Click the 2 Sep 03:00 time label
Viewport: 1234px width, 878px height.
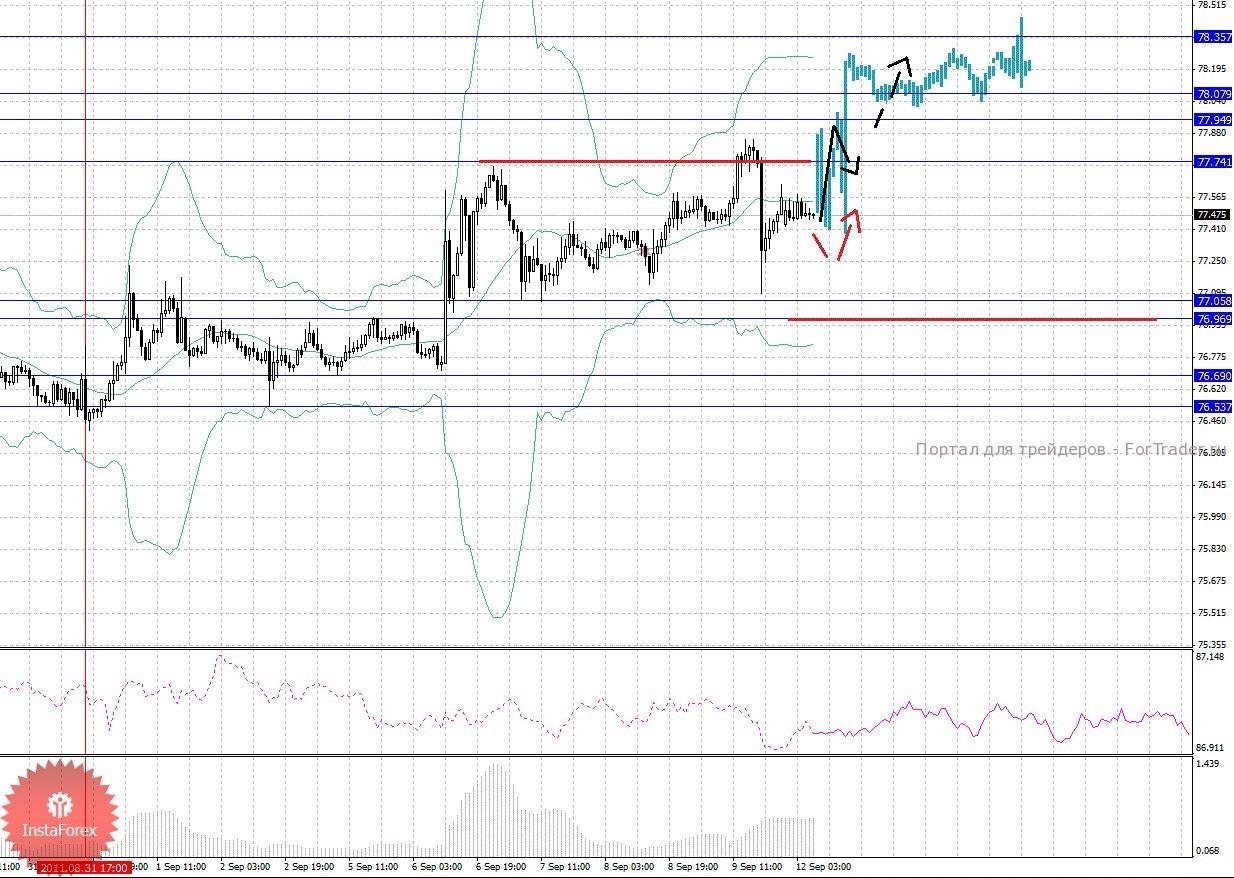(245, 868)
